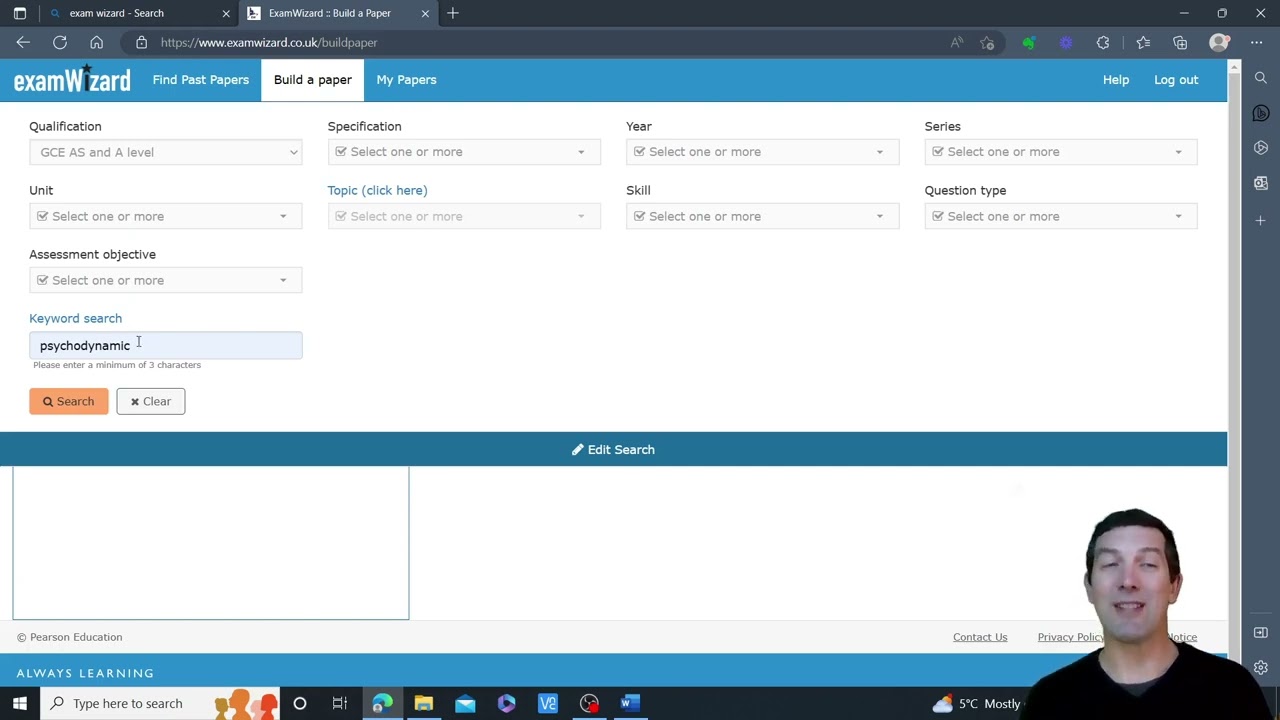Go back using browser back arrow

pyautogui.click(x=23, y=43)
